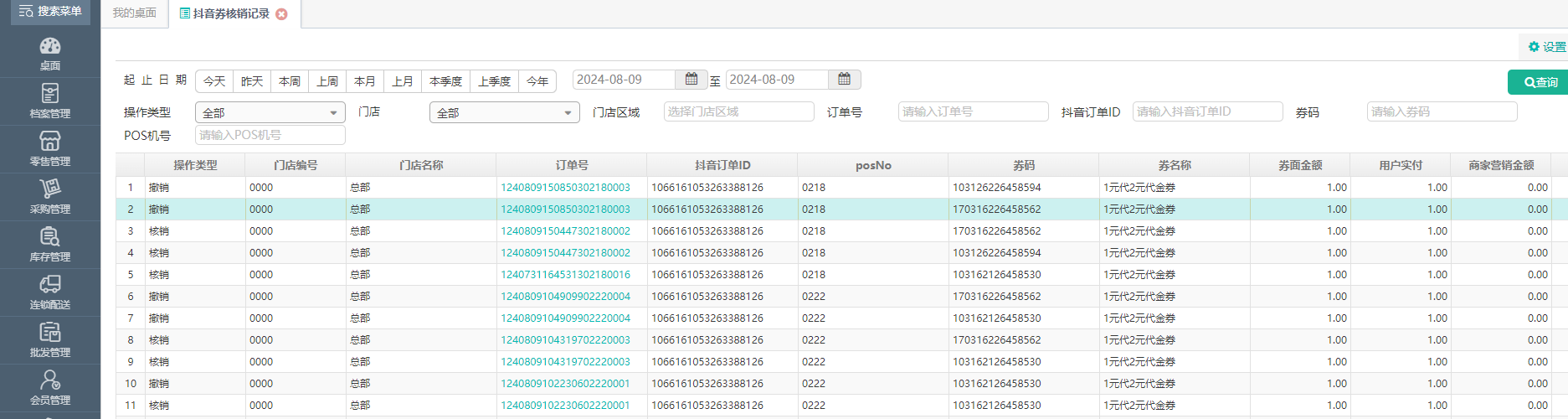Viewport: 1568px width, 419px height.
Task: Open 批发管理 sidebar icon
Action: tap(50, 332)
